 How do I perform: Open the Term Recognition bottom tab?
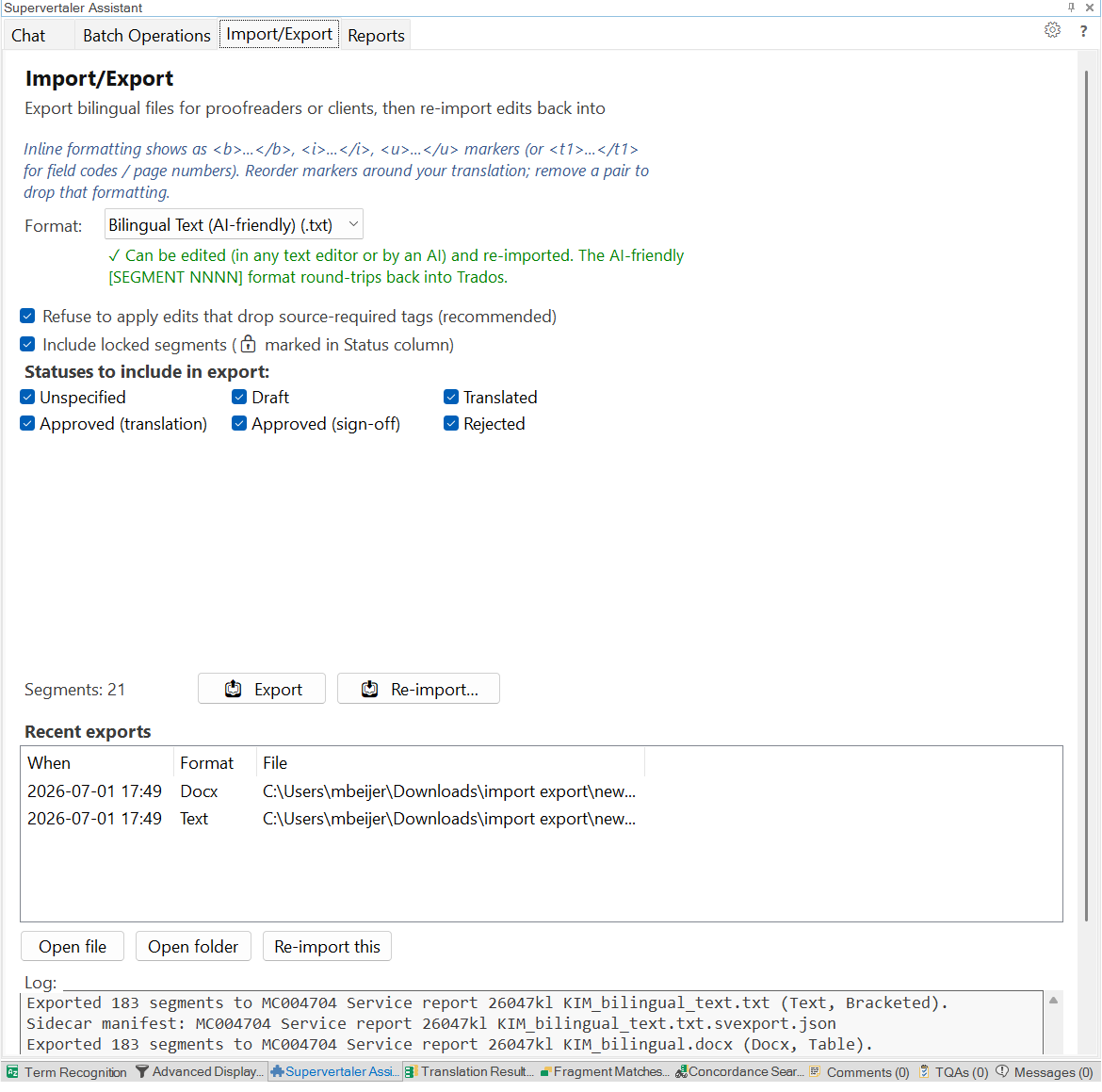[x=68, y=1071]
